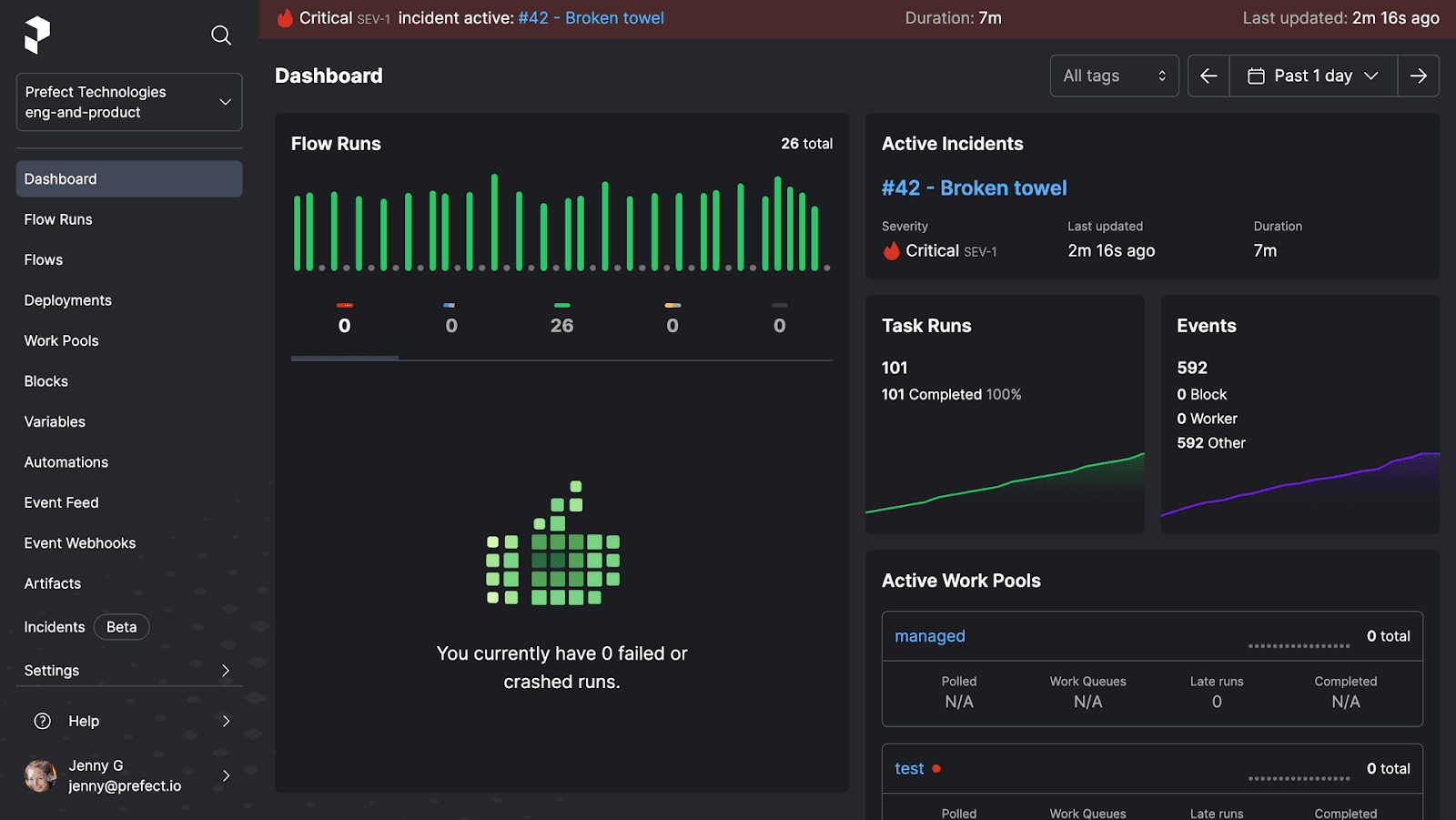Click the Help question mark icon
The width and height of the screenshot is (1456, 820).
tap(43, 721)
